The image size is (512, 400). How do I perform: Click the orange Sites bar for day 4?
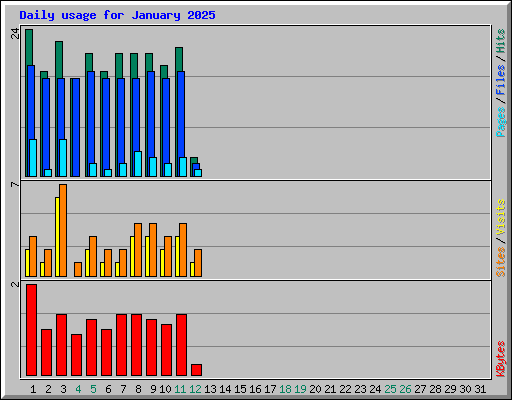[x=78, y=269]
